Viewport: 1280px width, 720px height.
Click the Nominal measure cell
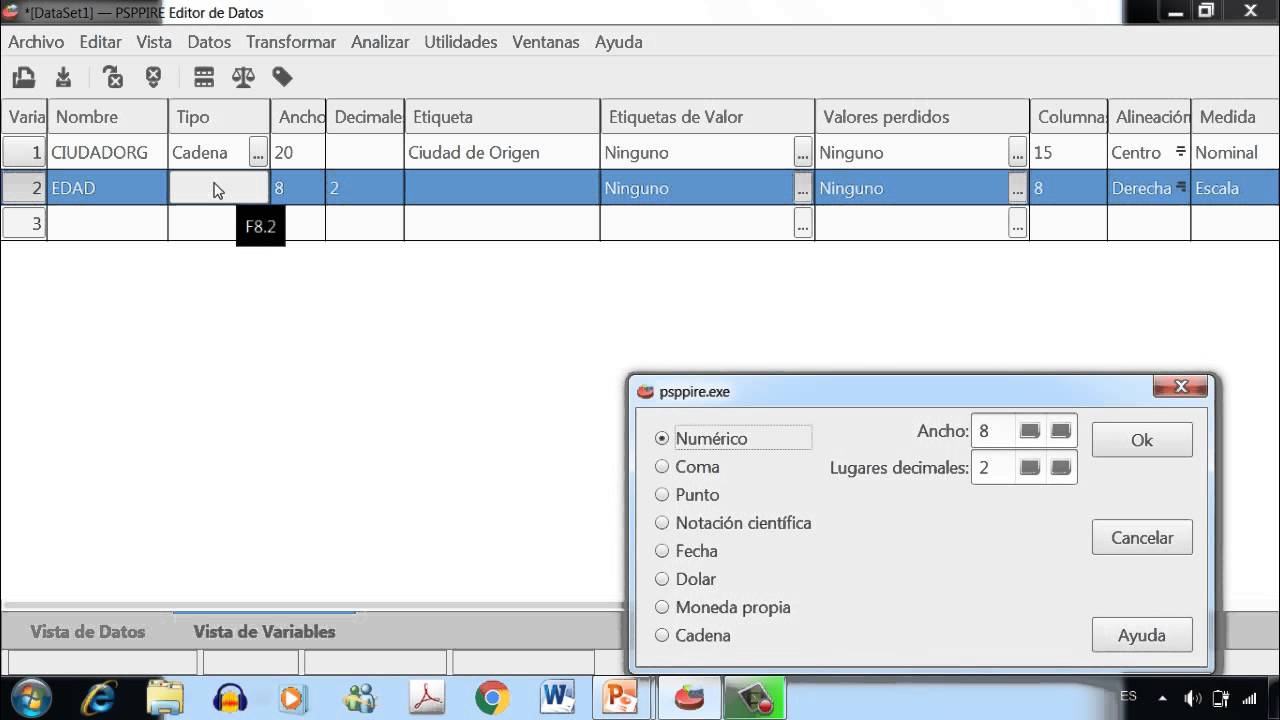(1235, 152)
